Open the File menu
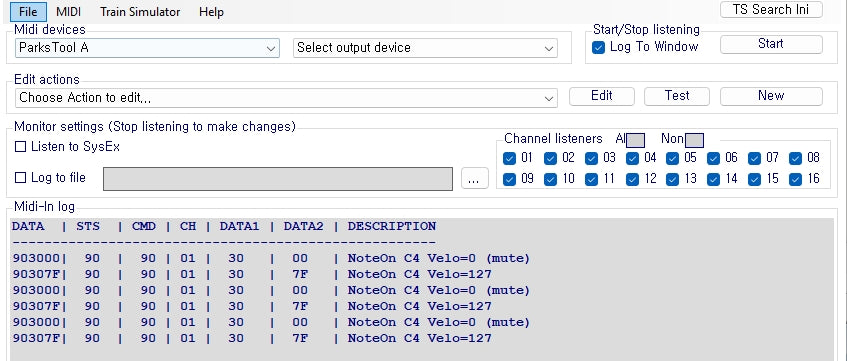Image resolution: width=847 pixels, height=361 pixels. pos(28,11)
